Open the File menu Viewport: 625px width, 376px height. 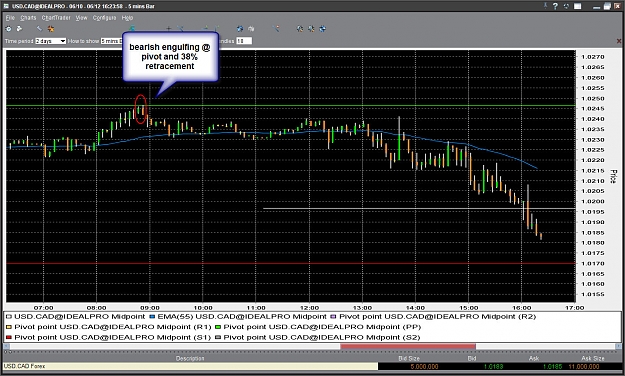pyautogui.click(x=10, y=18)
